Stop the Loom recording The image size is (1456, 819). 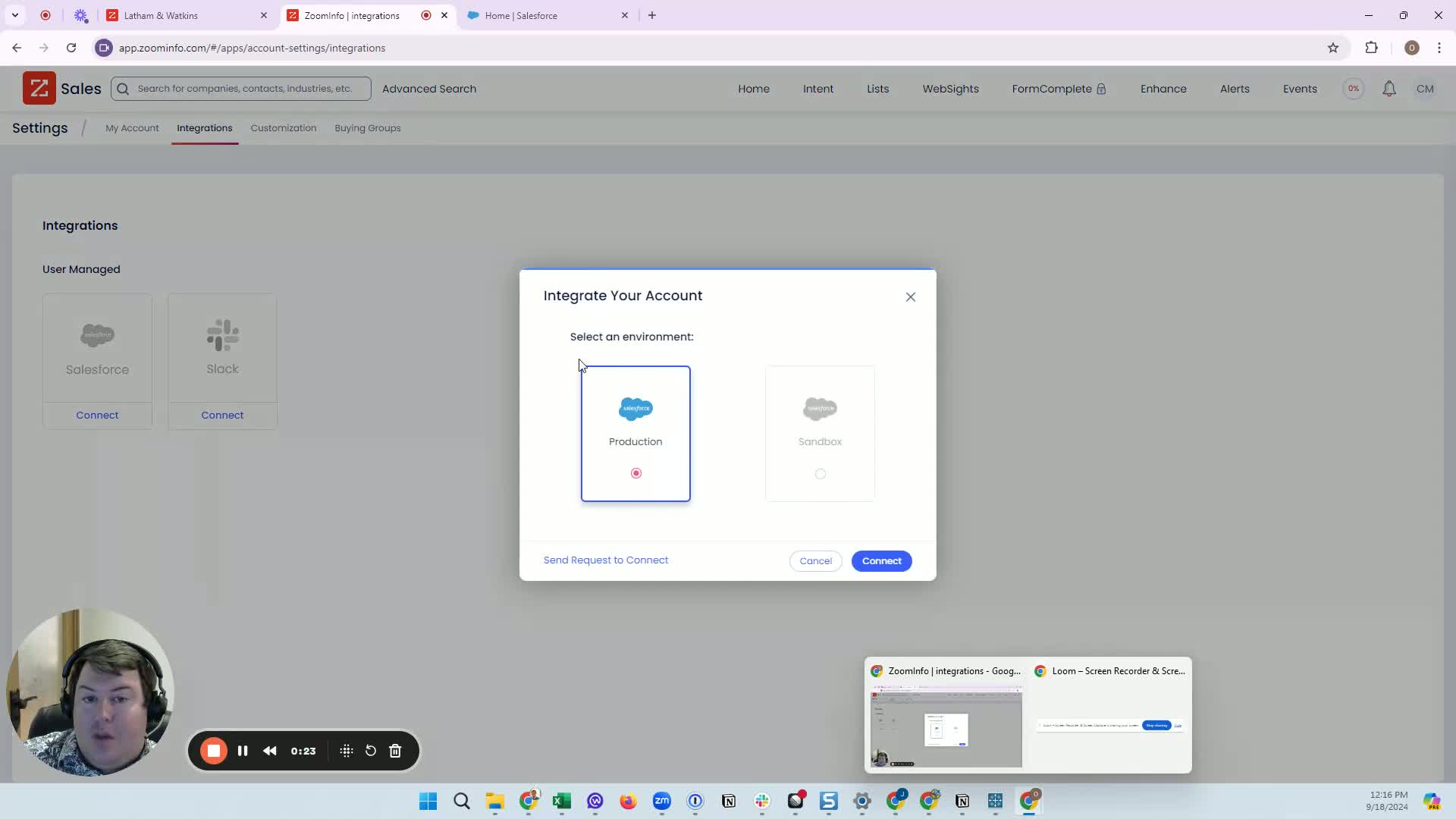[x=214, y=751]
